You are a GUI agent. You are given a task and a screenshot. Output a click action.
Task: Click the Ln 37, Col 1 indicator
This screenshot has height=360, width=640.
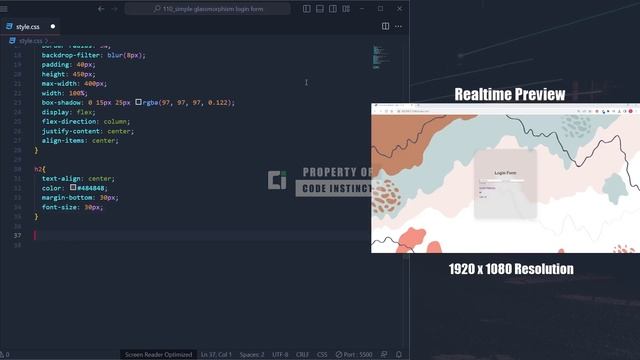[216, 354]
